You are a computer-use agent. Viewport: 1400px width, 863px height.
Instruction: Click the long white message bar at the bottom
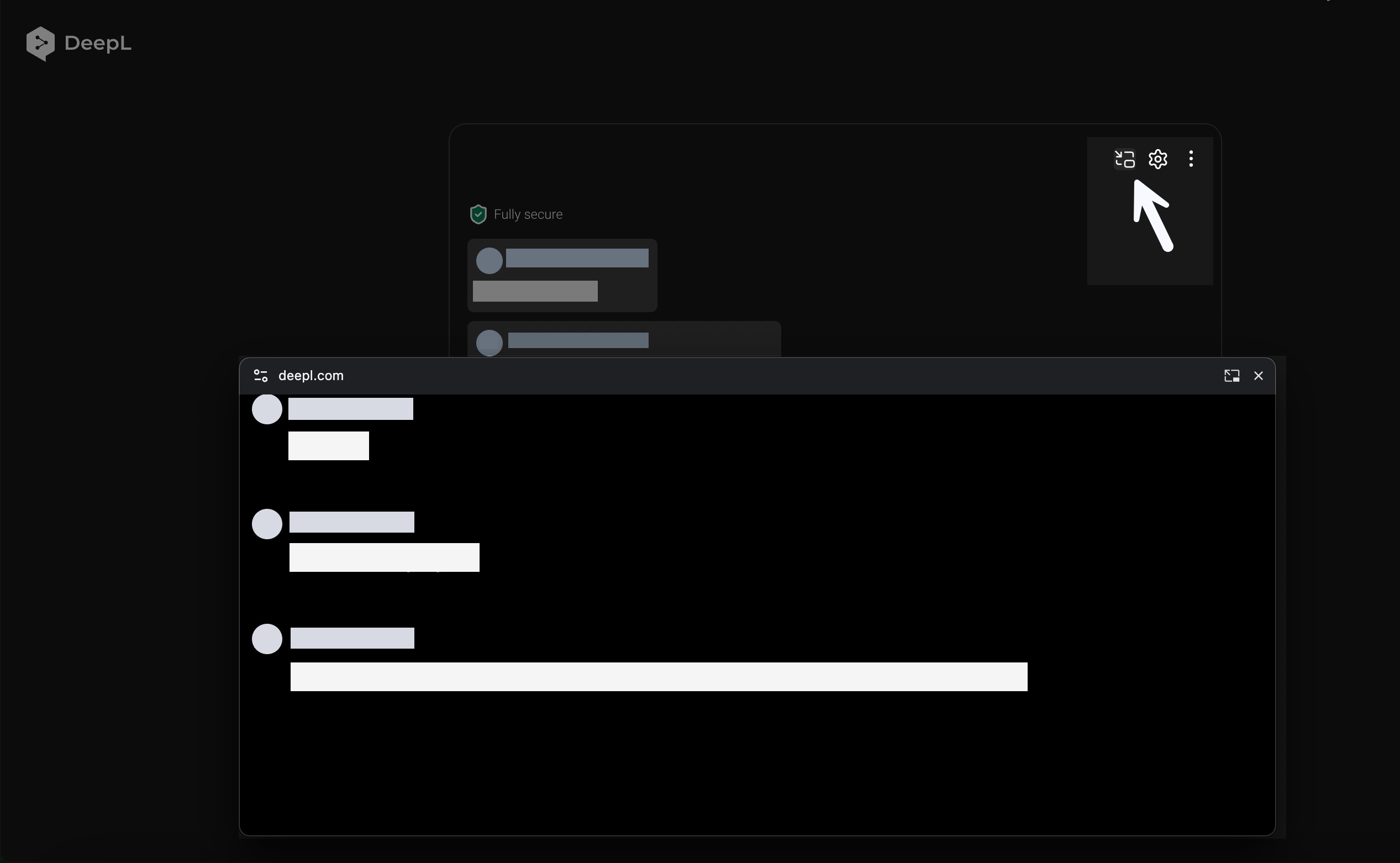pyautogui.click(x=659, y=676)
